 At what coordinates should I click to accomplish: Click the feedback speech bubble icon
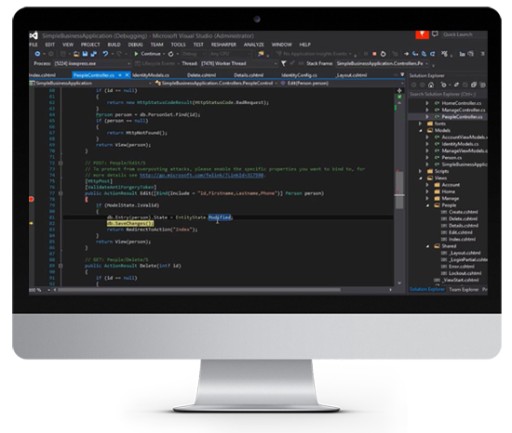(x=435, y=34)
